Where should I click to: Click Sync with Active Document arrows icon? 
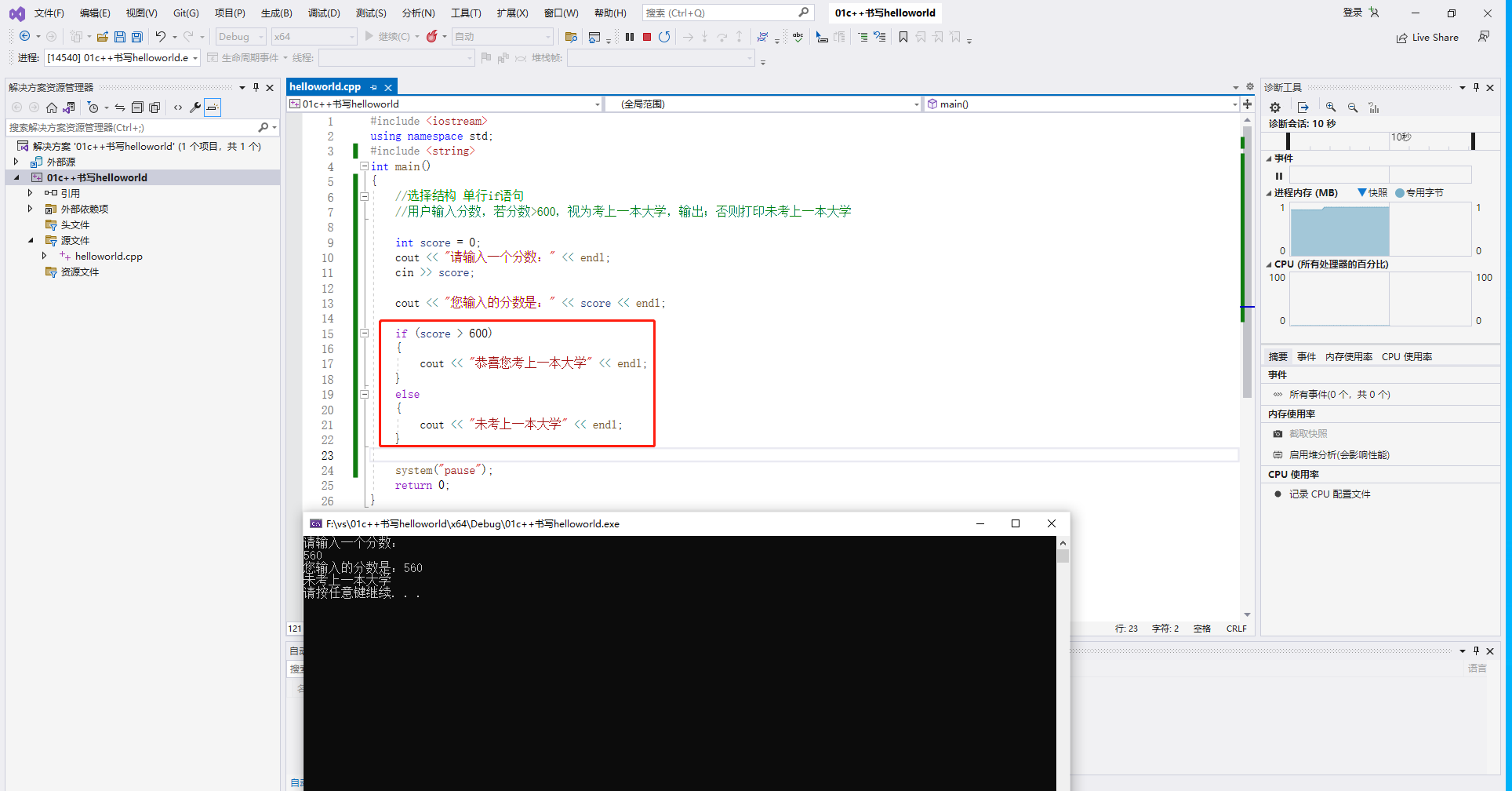pyautogui.click(x=120, y=108)
